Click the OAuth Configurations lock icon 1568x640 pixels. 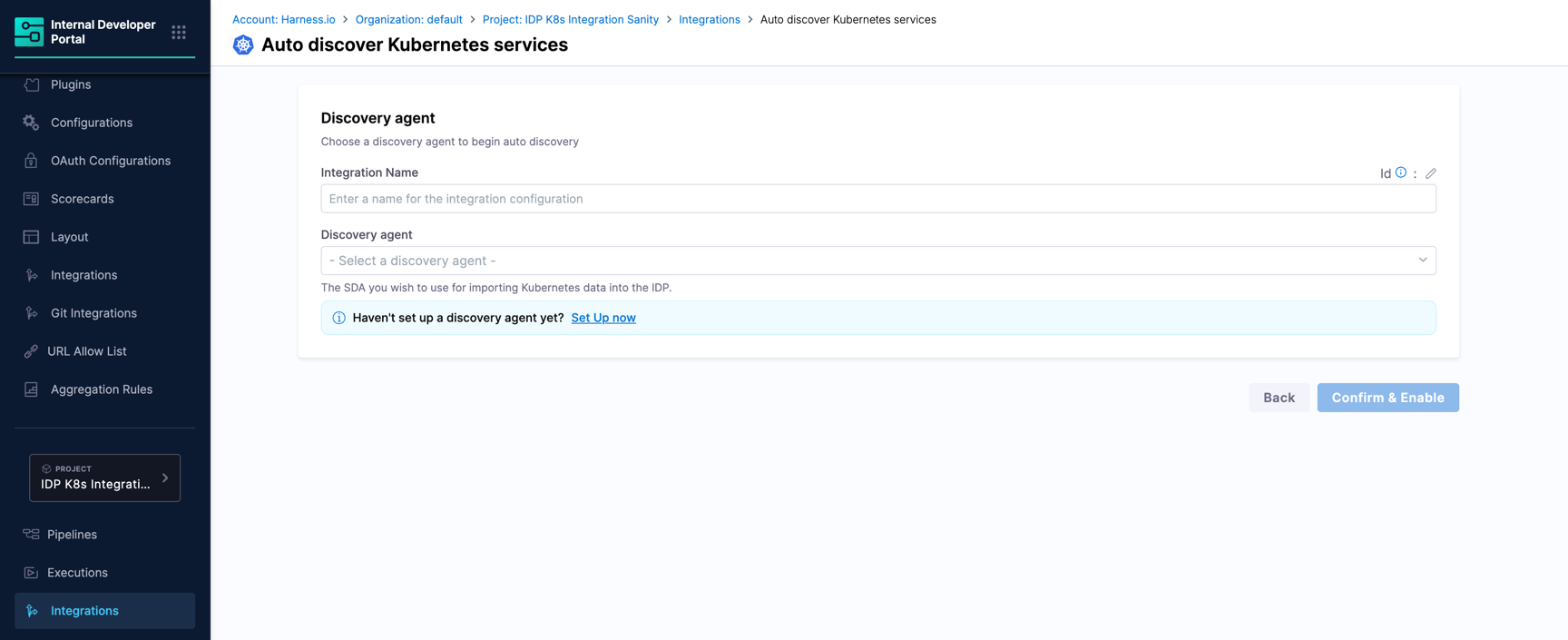pyautogui.click(x=32, y=161)
